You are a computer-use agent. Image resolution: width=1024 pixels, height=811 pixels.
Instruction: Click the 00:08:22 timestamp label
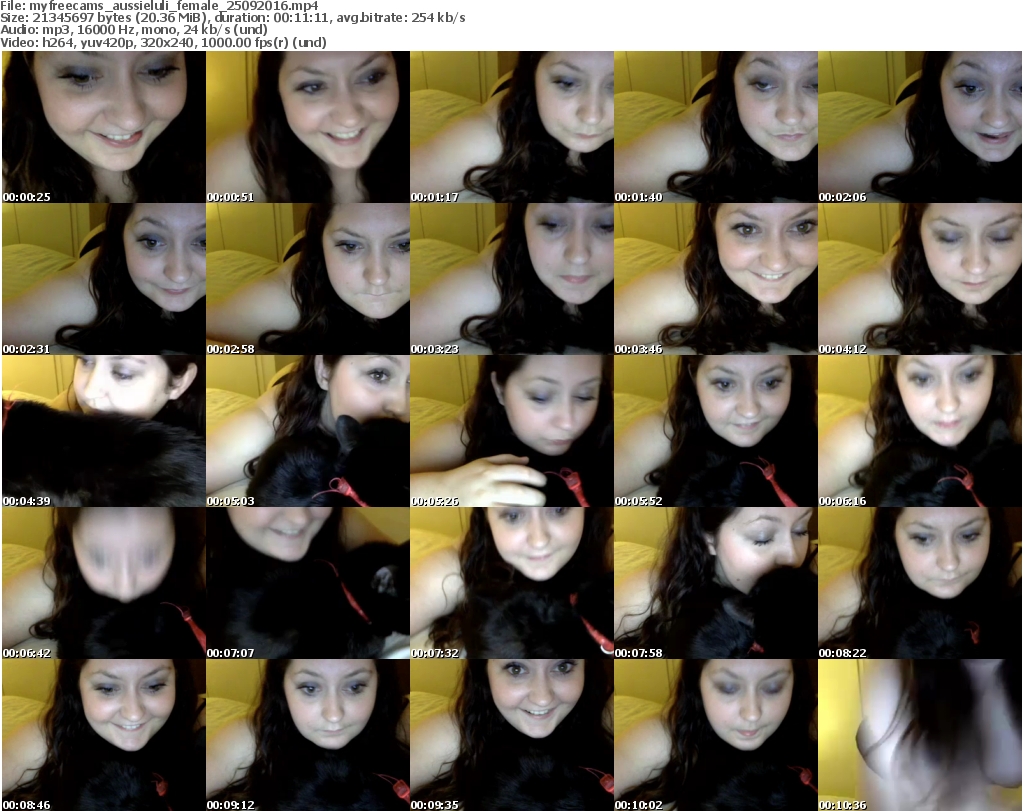tap(843, 653)
